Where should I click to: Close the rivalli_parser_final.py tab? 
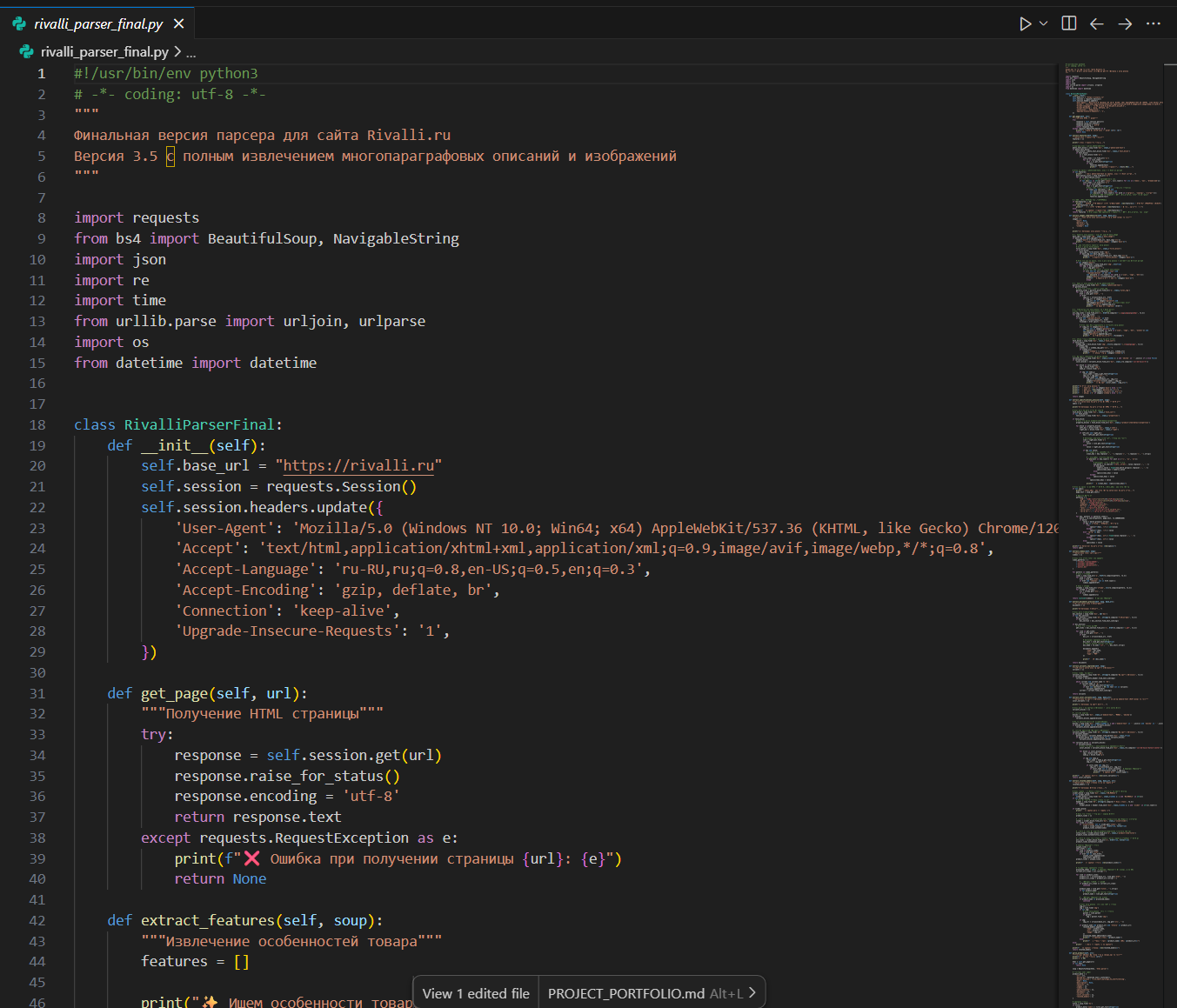(x=178, y=24)
